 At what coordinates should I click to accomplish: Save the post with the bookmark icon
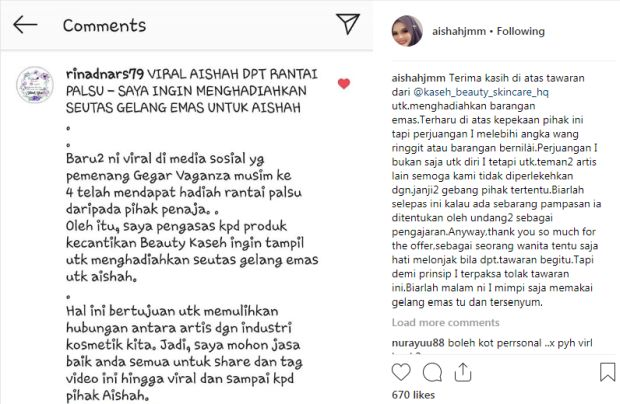click(x=607, y=372)
